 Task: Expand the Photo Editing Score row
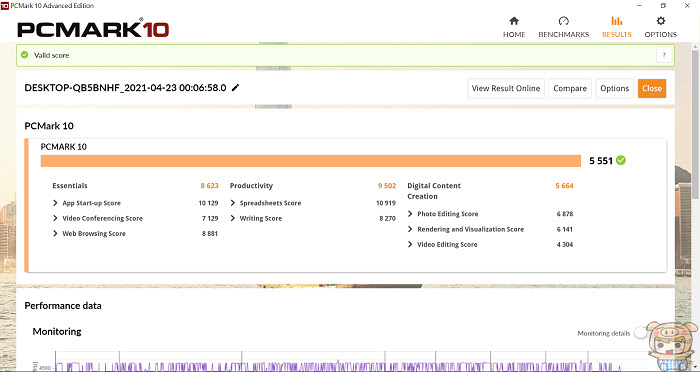(x=410, y=214)
